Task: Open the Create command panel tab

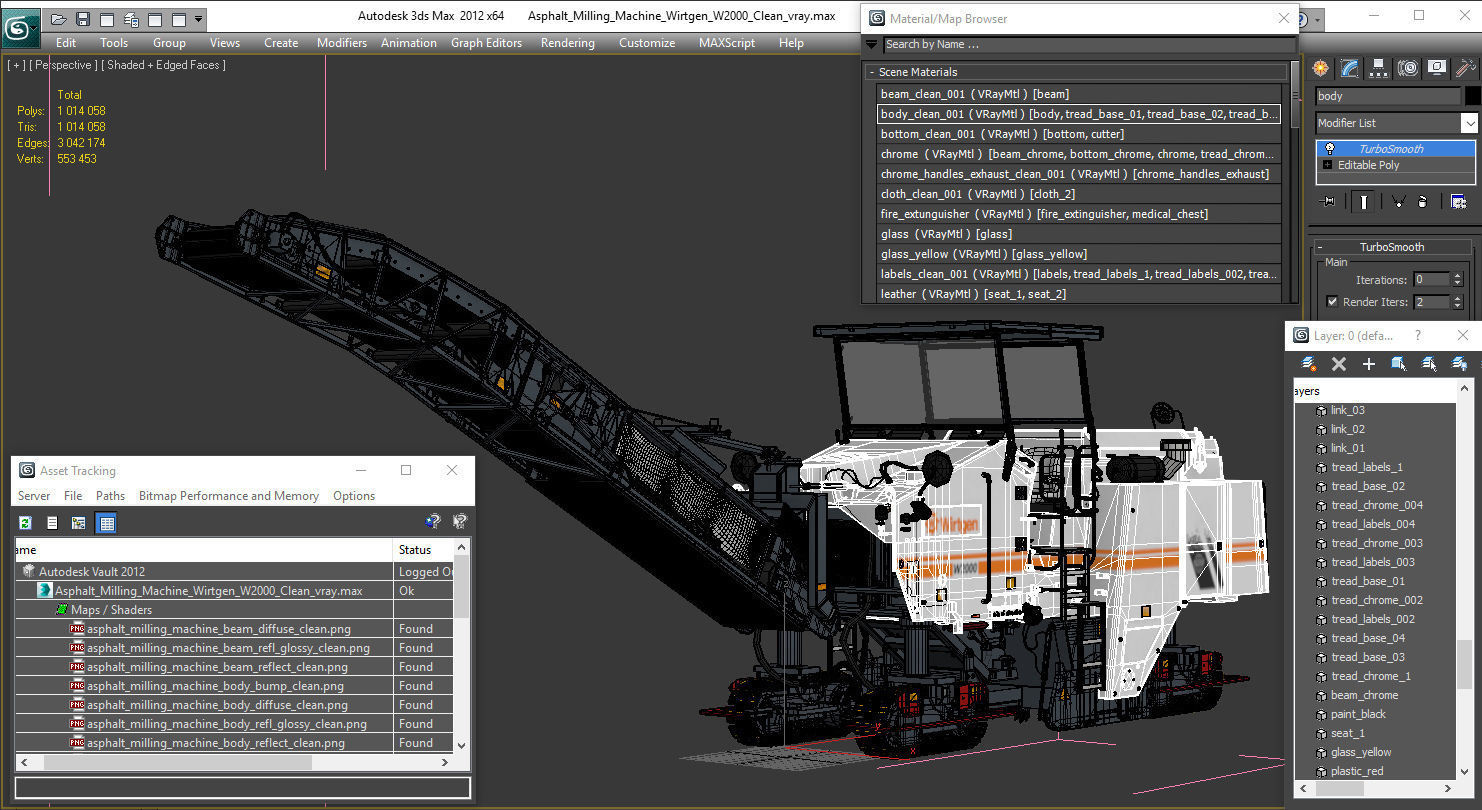Action: coord(1321,68)
